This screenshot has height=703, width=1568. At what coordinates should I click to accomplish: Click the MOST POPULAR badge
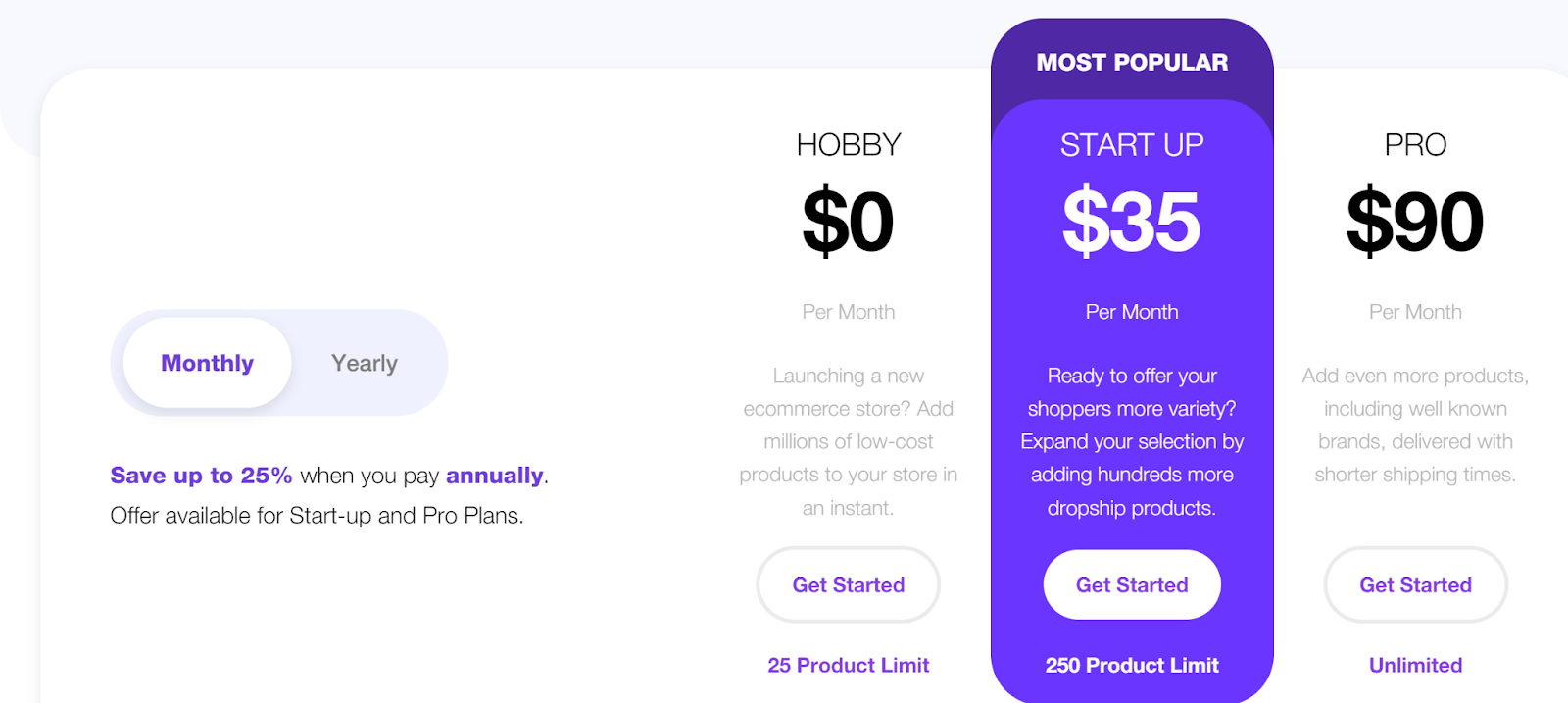click(1131, 62)
